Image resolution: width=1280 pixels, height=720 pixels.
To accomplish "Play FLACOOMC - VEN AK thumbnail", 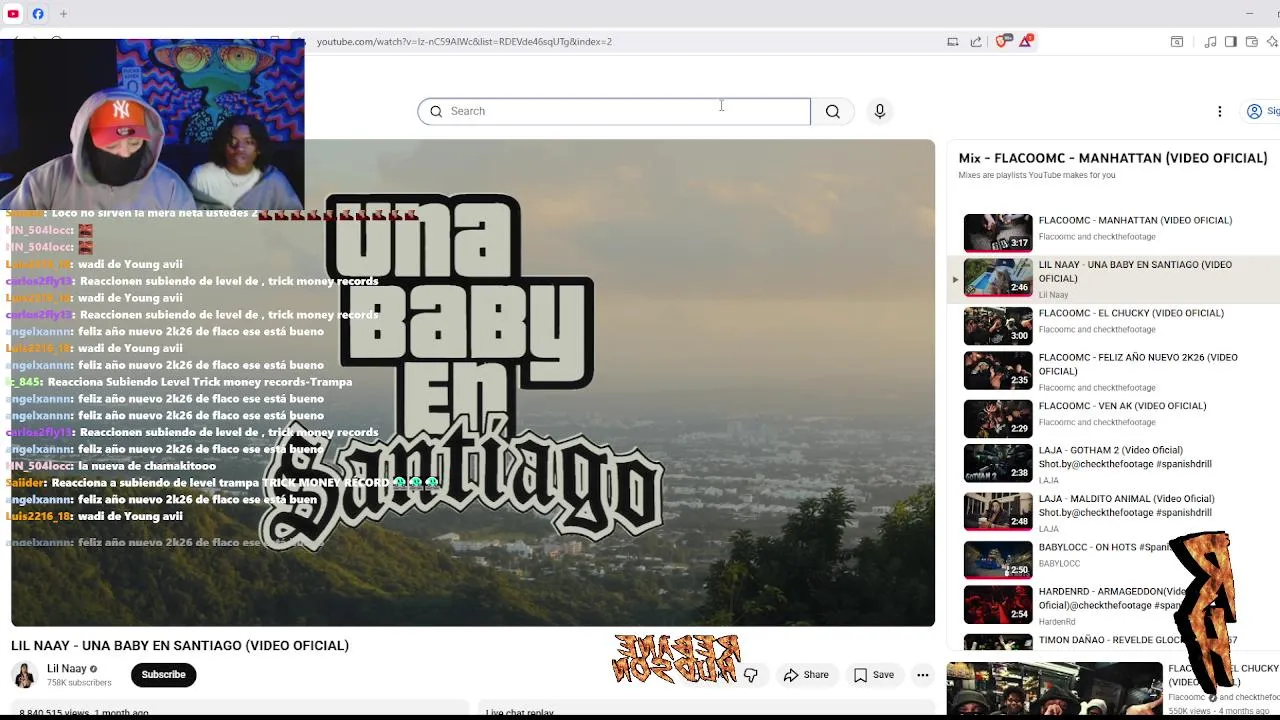I will [x=998, y=418].
